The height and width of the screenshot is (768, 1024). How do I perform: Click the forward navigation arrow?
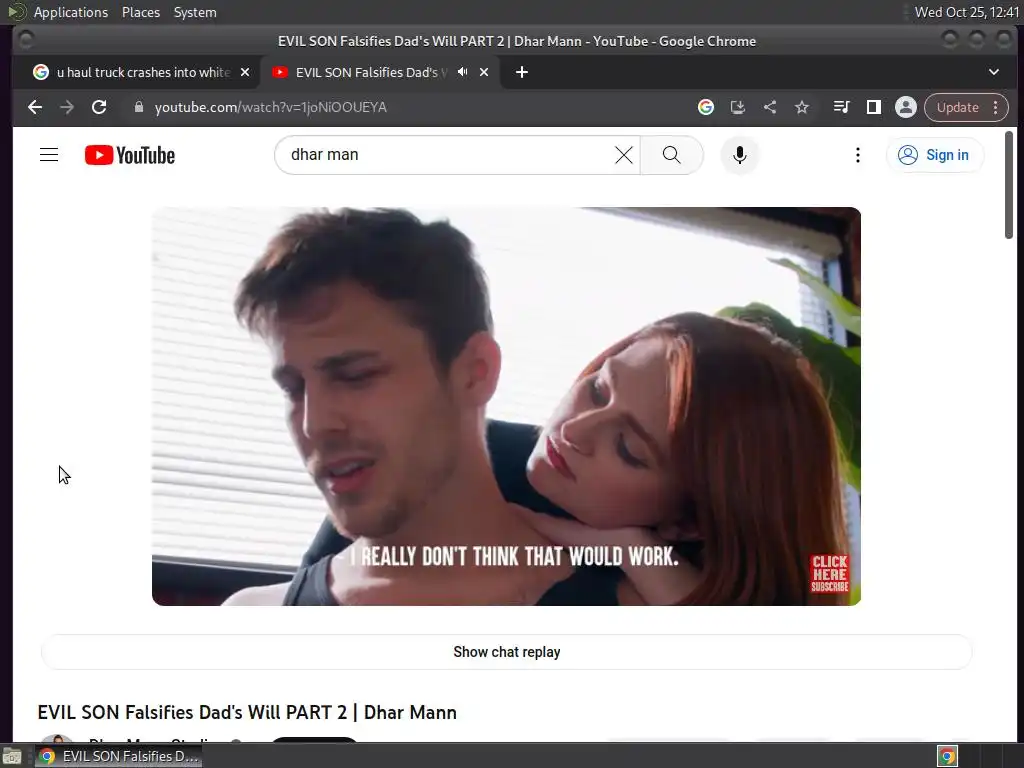(x=67, y=107)
